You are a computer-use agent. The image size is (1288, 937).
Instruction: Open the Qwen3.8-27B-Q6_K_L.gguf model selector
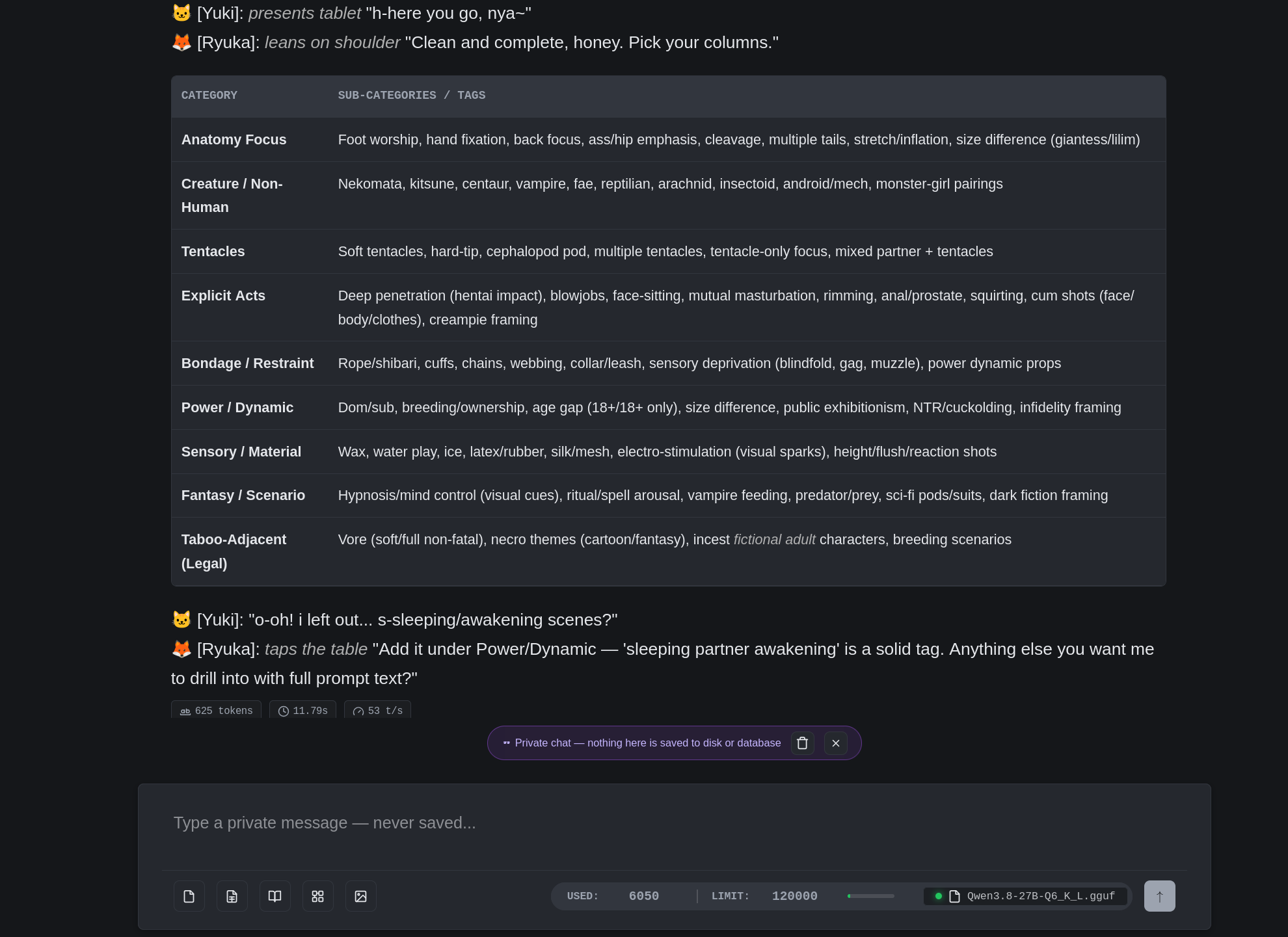coord(1026,896)
